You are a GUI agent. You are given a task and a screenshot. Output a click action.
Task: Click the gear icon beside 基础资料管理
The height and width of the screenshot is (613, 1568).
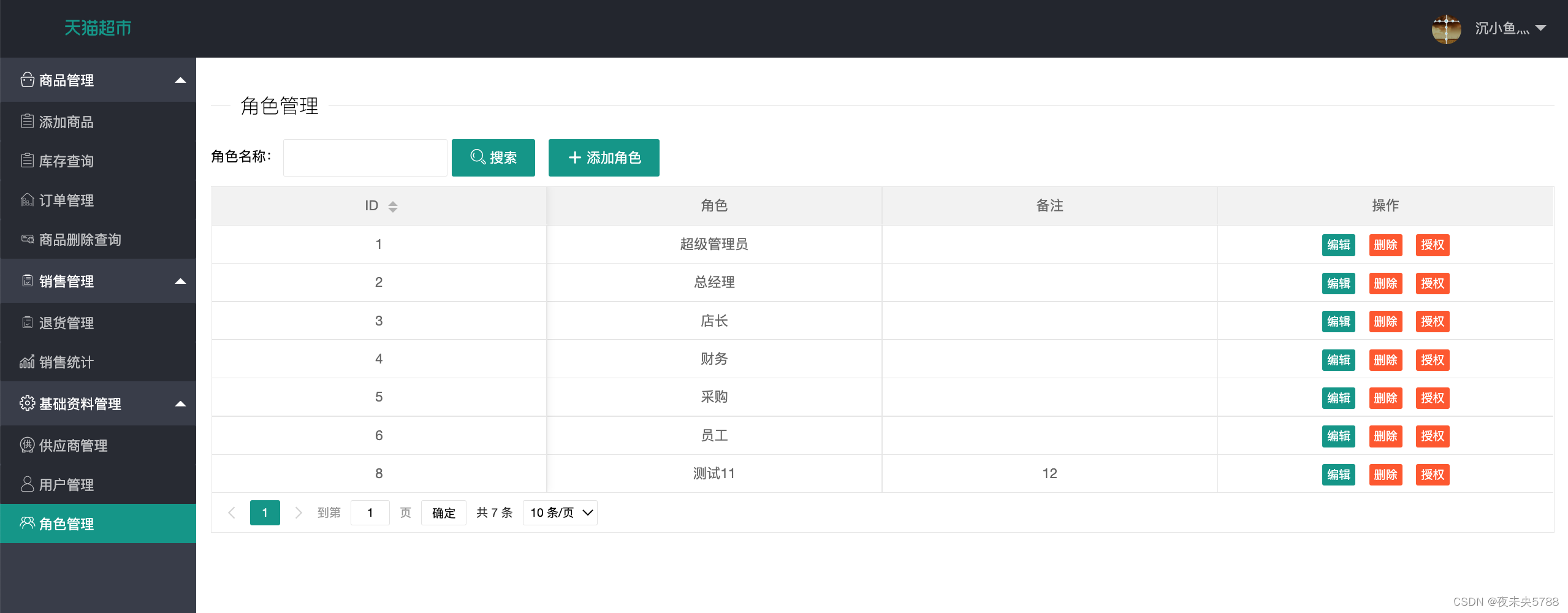pos(26,403)
